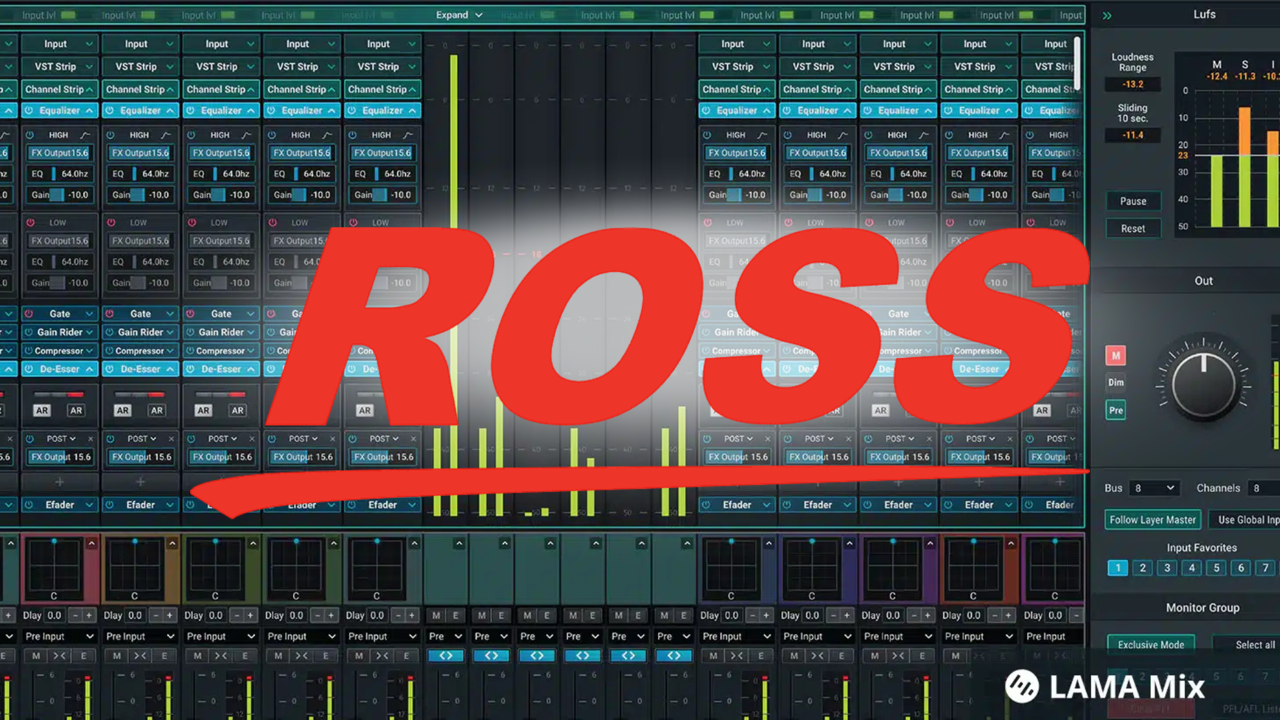The height and width of the screenshot is (720, 1280).
Task: Expand the Expand dropdown at top
Action: pyautogui.click(x=459, y=15)
